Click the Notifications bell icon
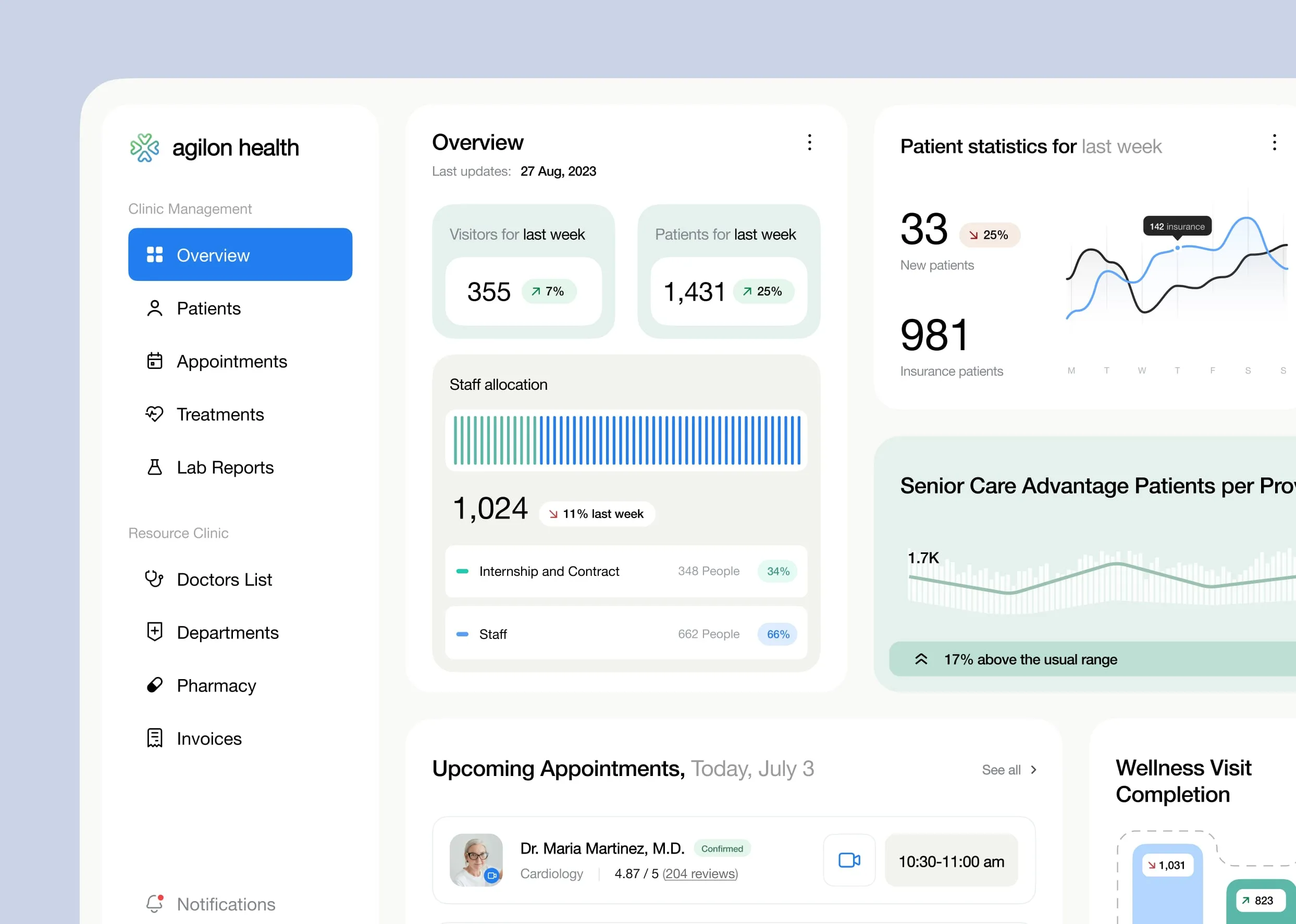This screenshot has height=924, width=1296. (155, 903)
